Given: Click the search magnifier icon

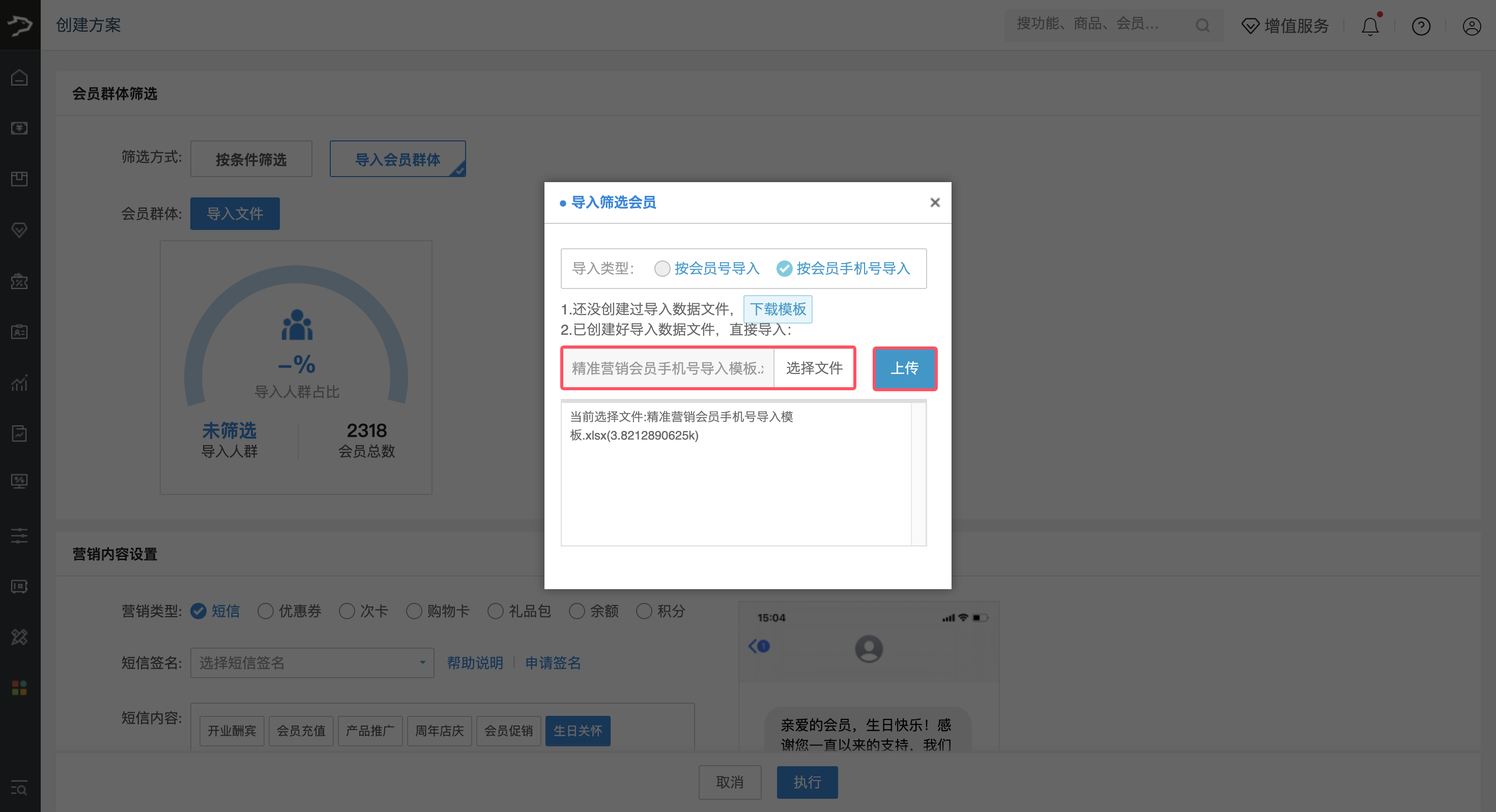Looking at the screenshot, I should pyautogui.click(x=1202, y=25).
